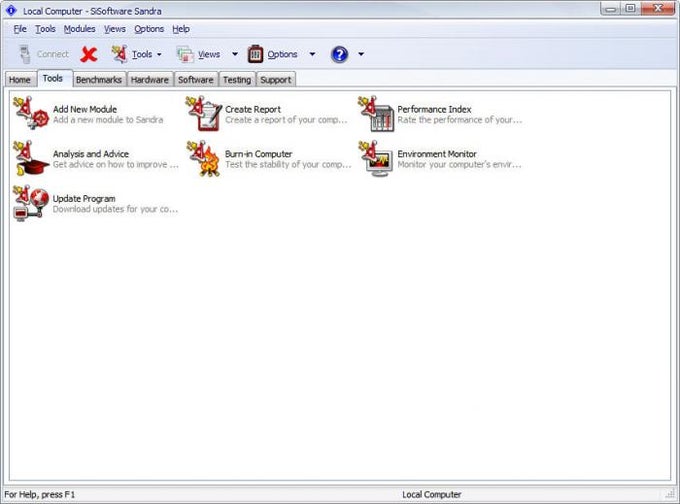Viewport: 680px width, 504px height.
Task: Click 'Get advice on how to improve' description
Action: tap(115, 165)
